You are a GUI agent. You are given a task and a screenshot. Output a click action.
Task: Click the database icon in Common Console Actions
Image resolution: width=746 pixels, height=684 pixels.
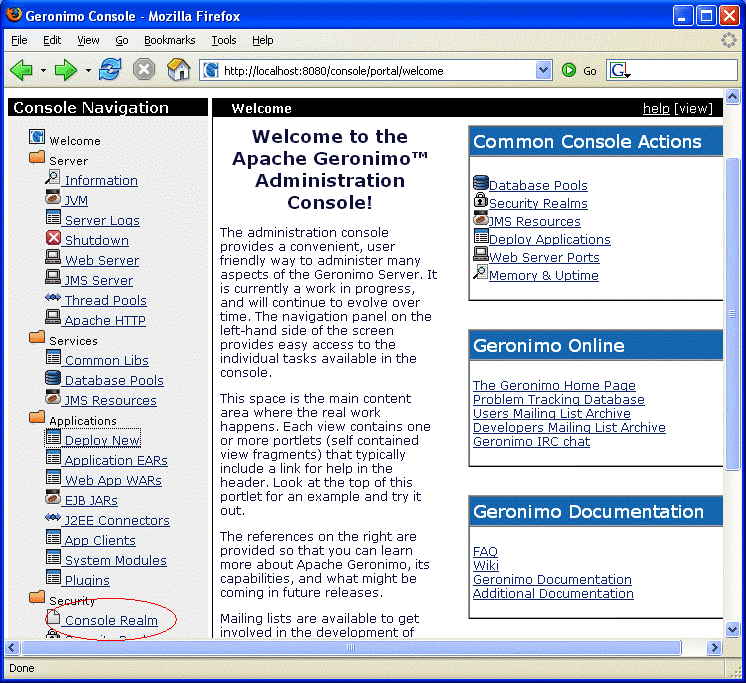pos(481,182)
